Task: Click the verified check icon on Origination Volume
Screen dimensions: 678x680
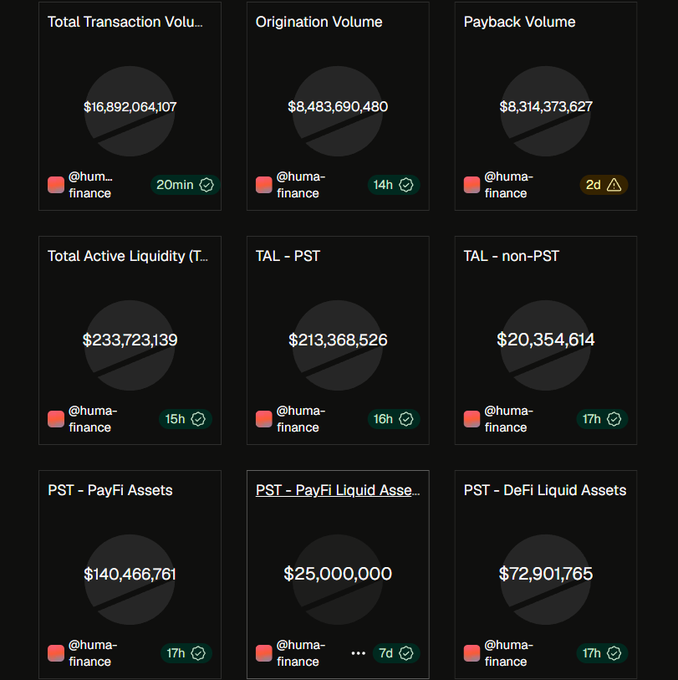Action: tap(406, 185)
